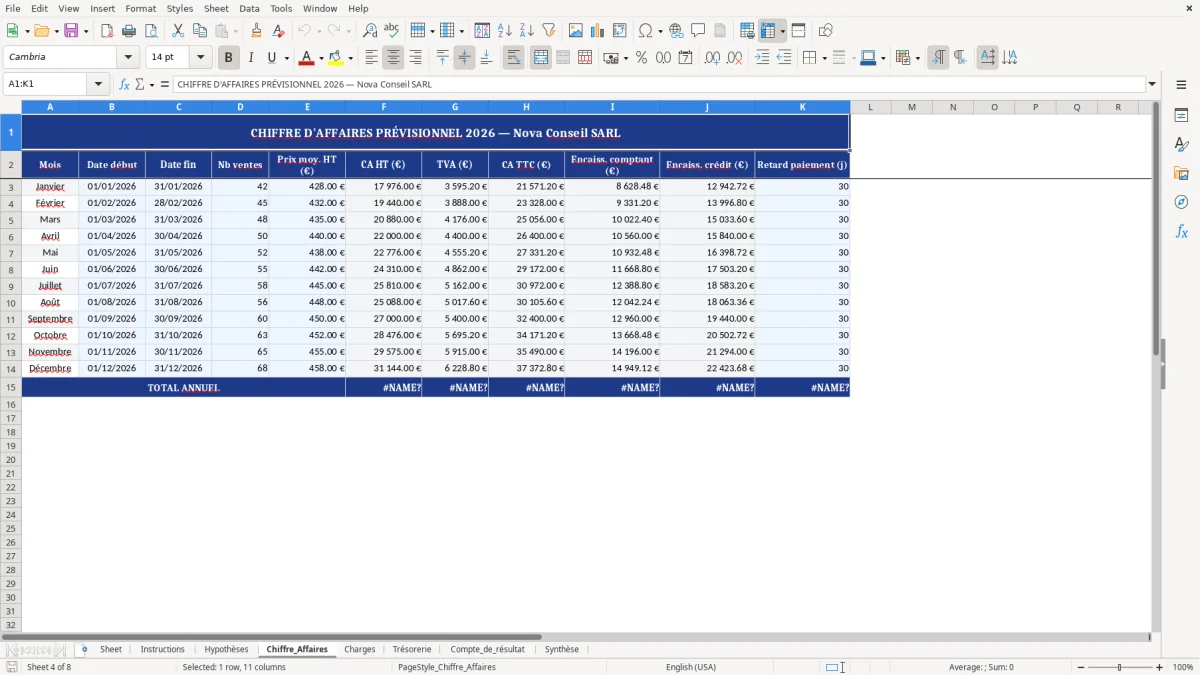The image size is (1200, 675).
Task: Increase indent
Action: point(762,58)
